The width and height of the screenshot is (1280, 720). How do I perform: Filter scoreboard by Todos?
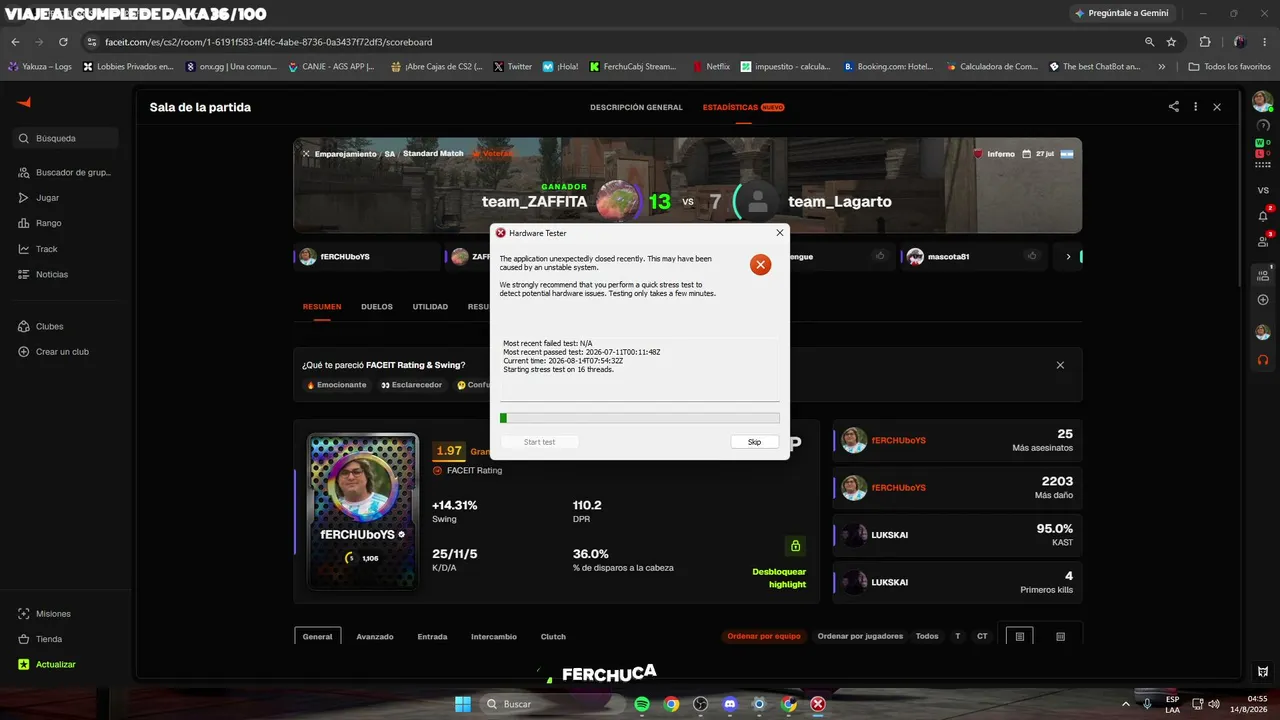point(927,636)
